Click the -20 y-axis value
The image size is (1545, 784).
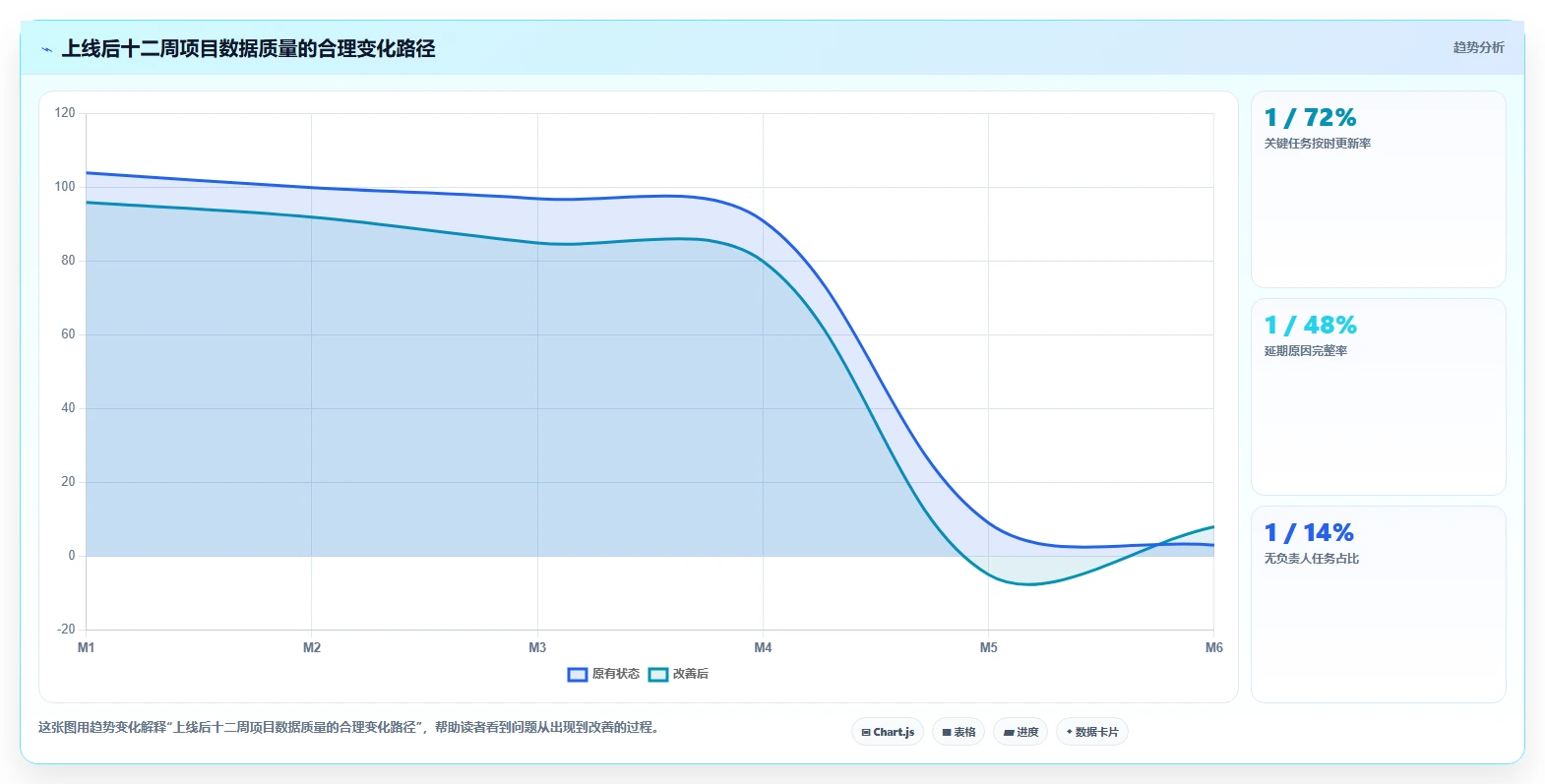point(66,630)
